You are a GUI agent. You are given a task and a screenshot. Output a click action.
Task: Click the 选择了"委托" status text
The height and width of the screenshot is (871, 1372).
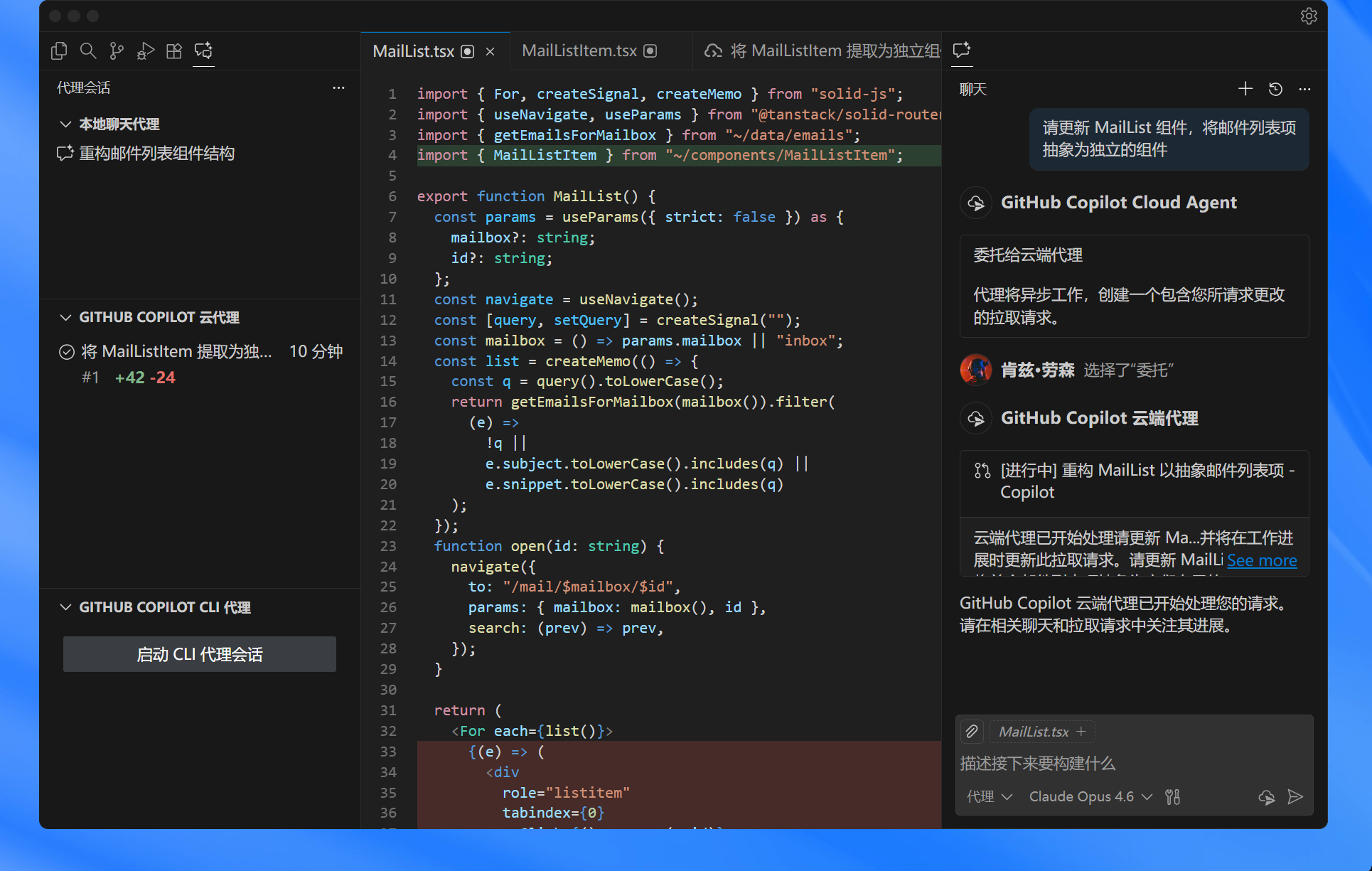[x=1128, y=370]
